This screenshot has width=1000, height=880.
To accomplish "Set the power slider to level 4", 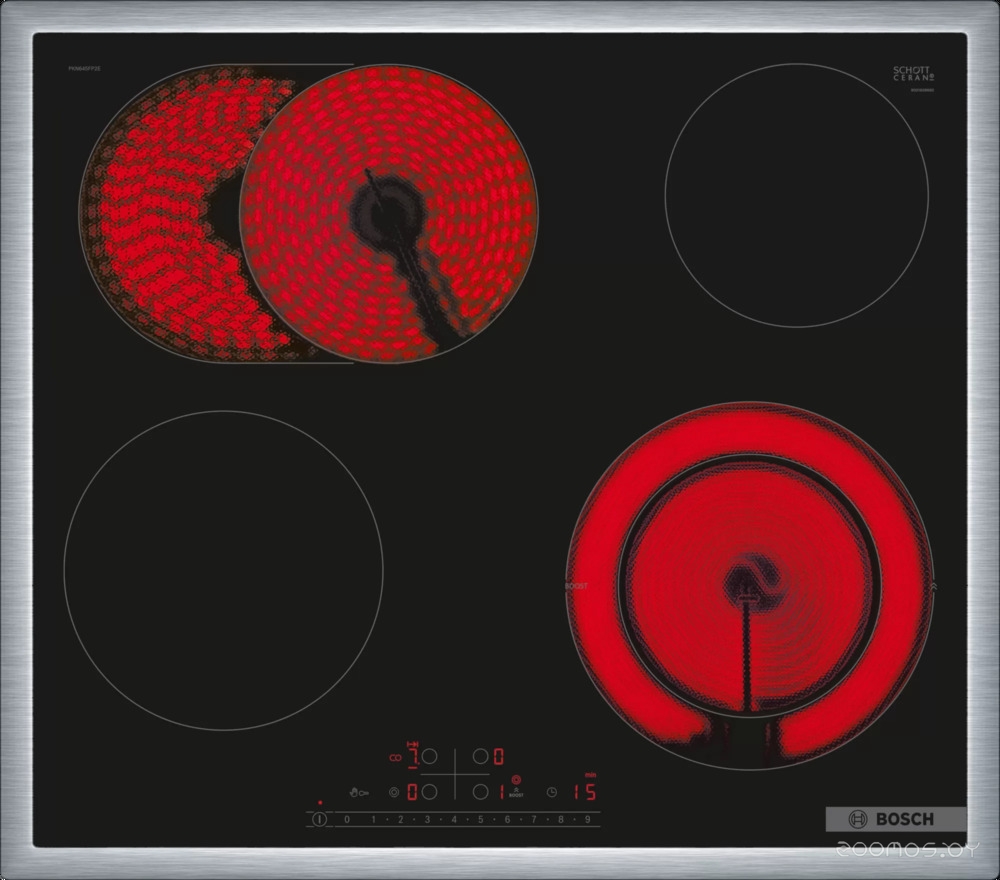I will pyautogui.click(x=454, y=819).
